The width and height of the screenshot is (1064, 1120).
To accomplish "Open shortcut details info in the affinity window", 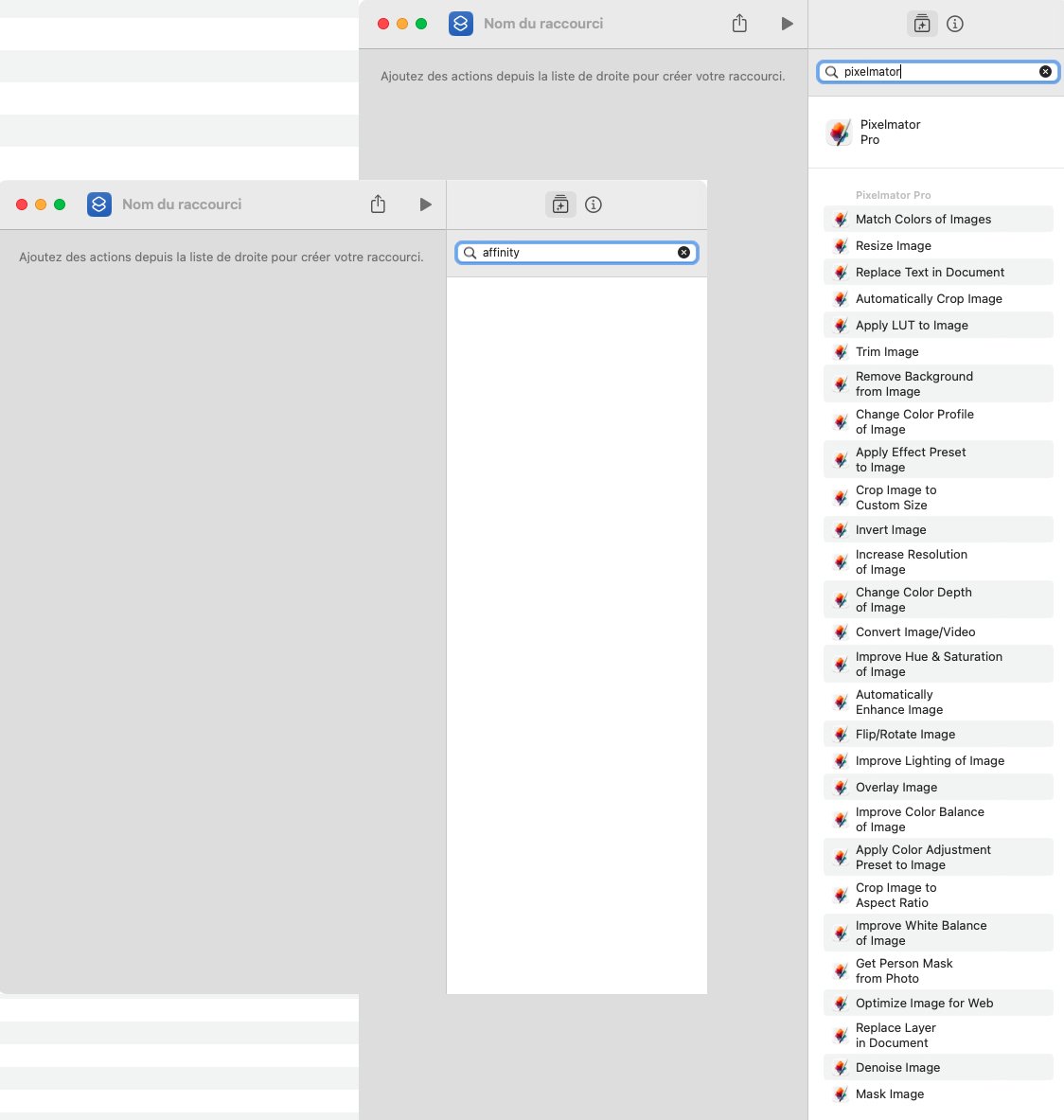I will [594, 205].
